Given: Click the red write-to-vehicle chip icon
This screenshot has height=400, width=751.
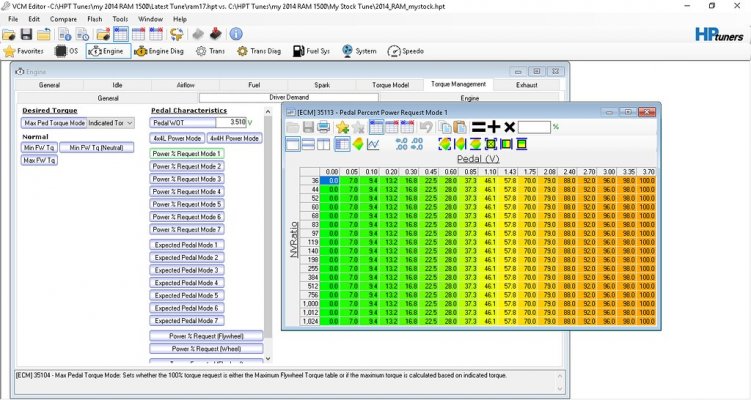Looking at the screenshot, I should tap(216, 34).
